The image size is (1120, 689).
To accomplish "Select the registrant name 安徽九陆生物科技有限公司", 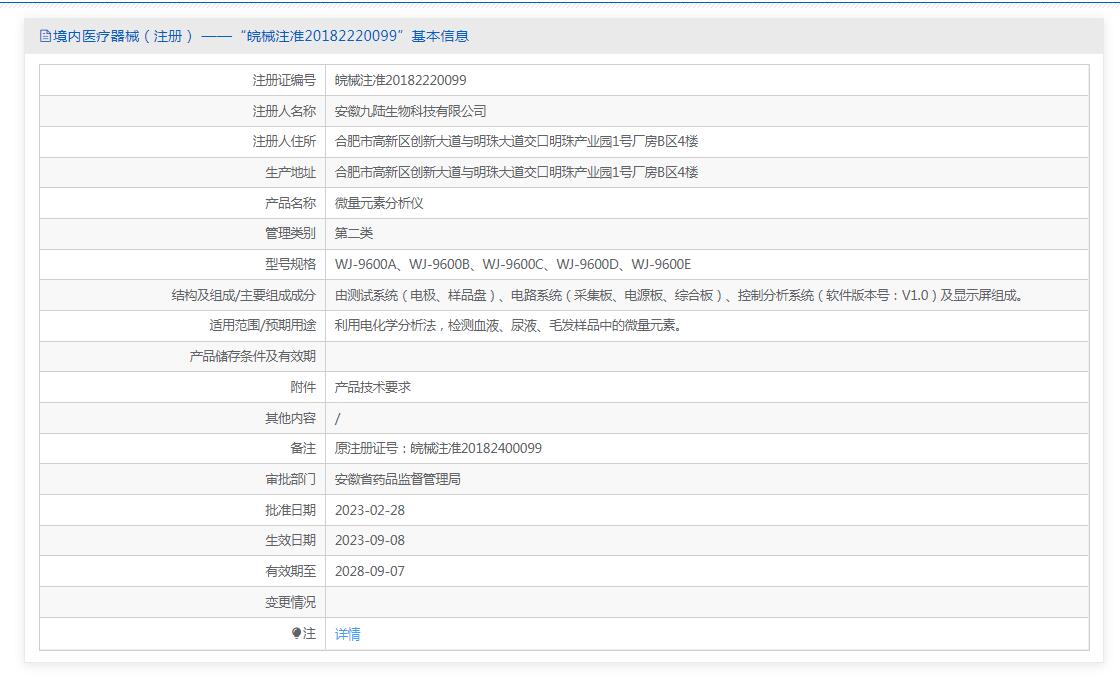I will 410,111.
